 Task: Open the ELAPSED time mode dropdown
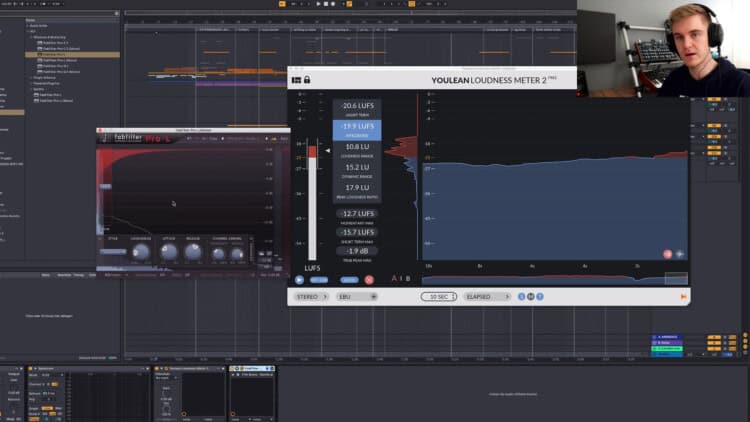(x=487, y=297)
